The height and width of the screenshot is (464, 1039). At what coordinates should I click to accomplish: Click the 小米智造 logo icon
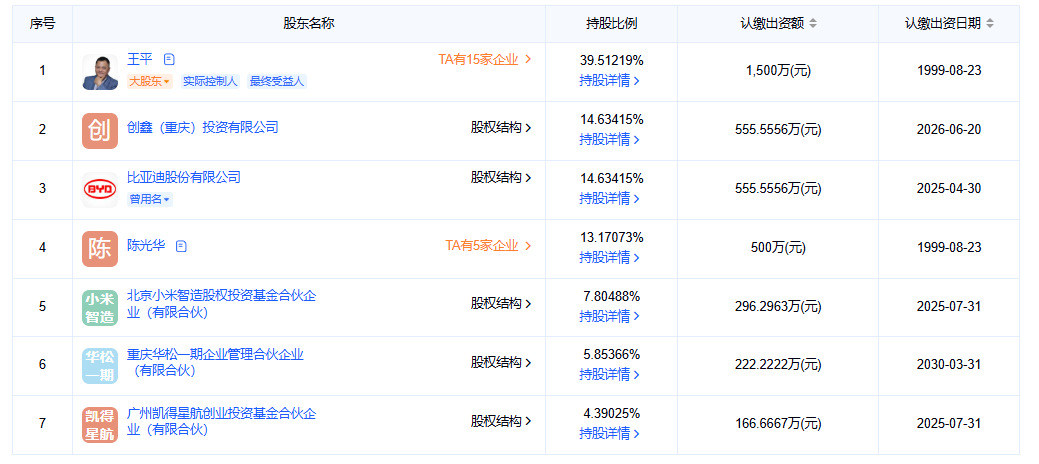coord(100,308)
